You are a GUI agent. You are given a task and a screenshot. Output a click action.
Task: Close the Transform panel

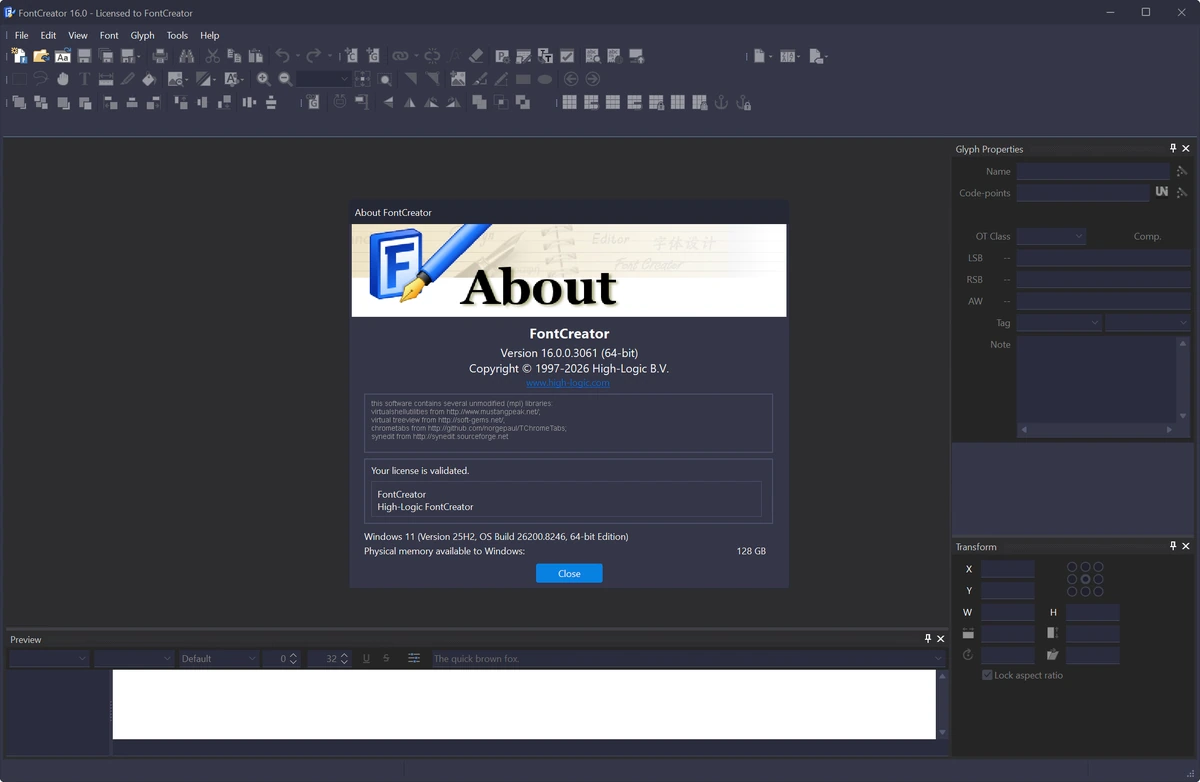click(1186, 546)
